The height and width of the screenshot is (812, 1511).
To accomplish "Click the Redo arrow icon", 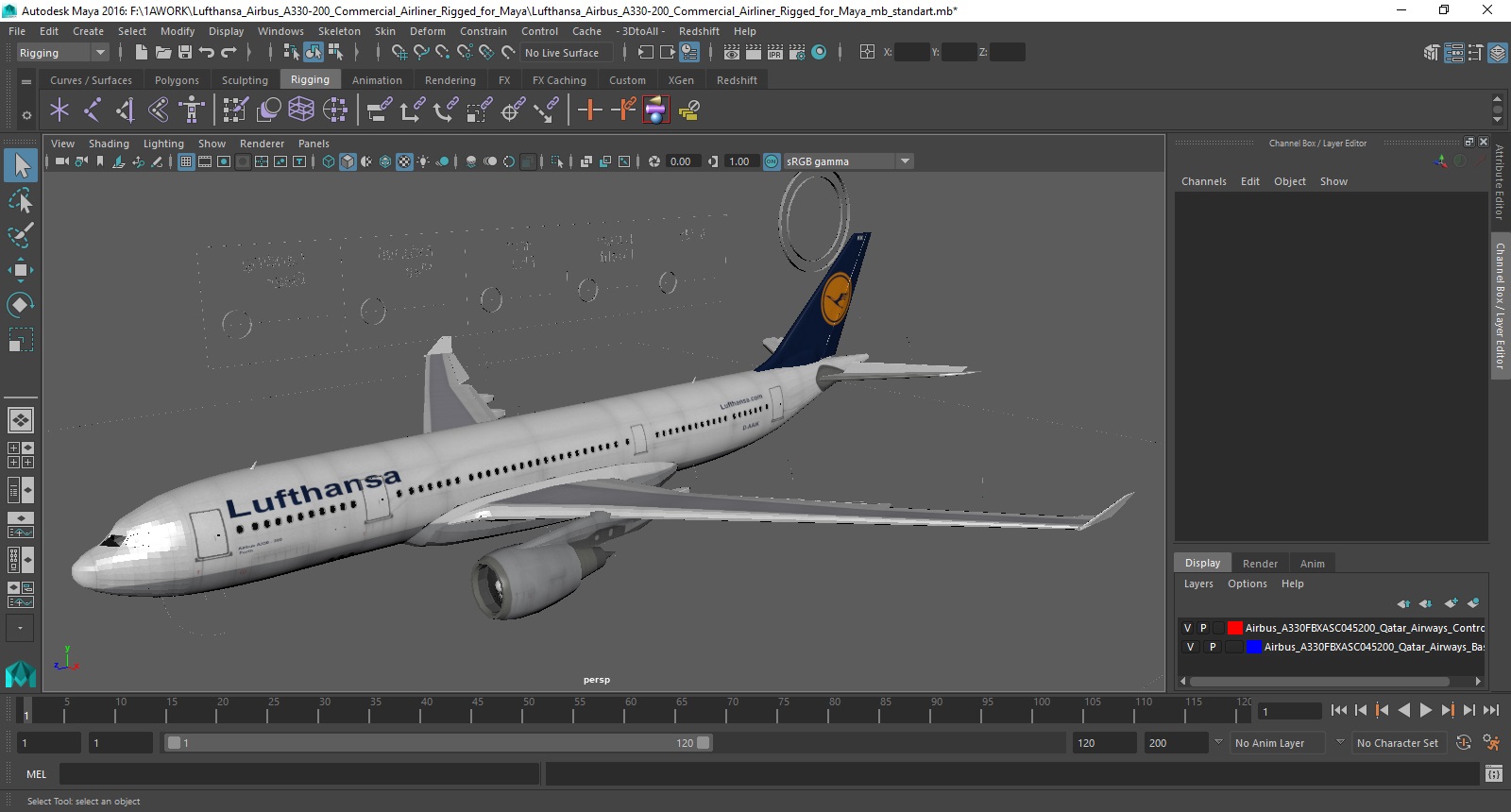I will pos(229,53).
